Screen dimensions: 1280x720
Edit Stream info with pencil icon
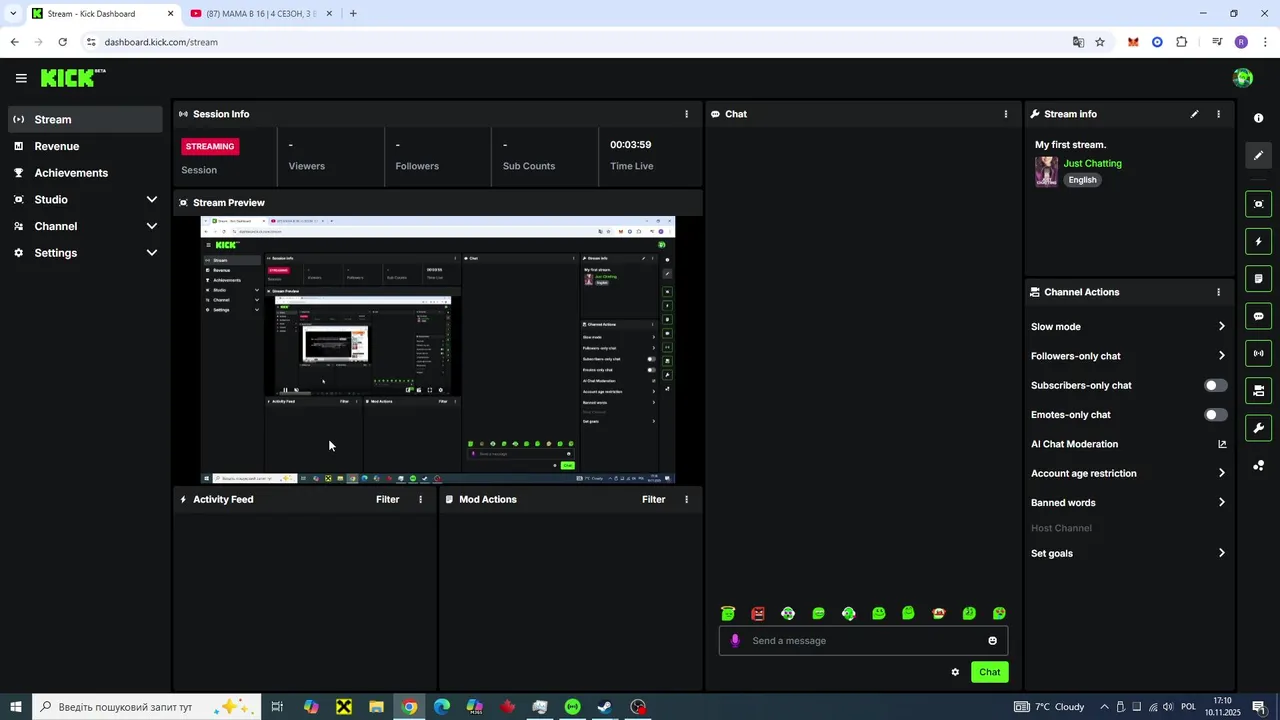coord(1194,114)
